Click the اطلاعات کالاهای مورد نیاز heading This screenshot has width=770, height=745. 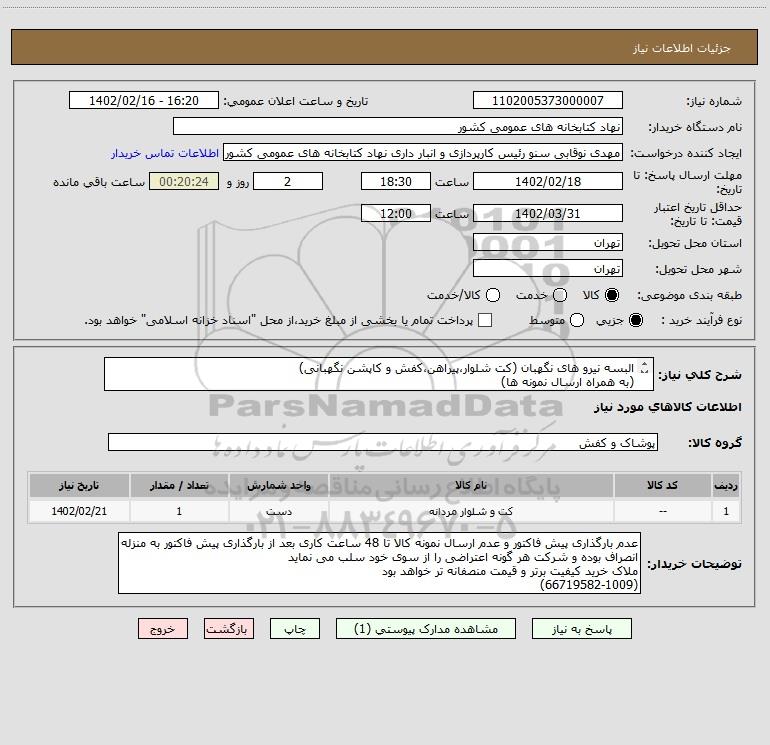pos(667,407)
